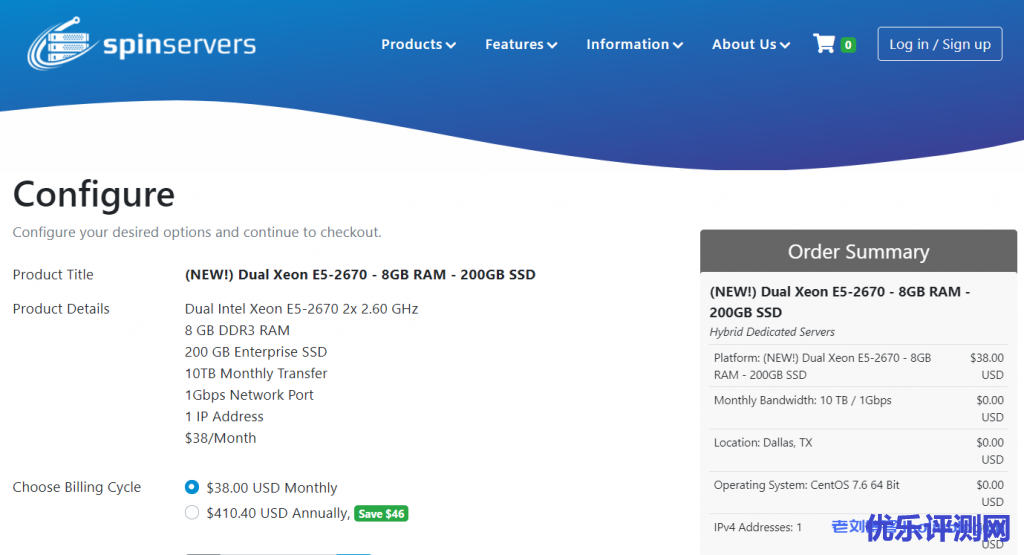Click the Configure page heading

tap(93, 194)
